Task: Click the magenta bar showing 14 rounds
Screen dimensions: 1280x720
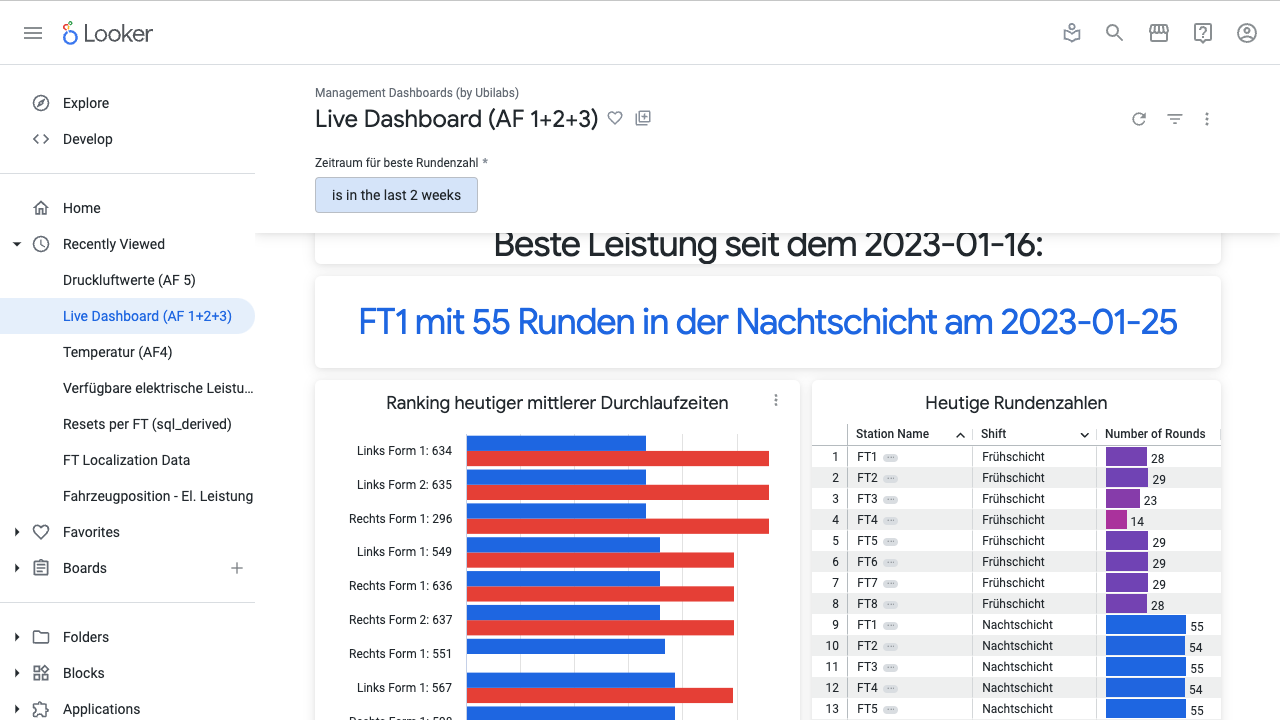Action: [x=1116, y=520]
